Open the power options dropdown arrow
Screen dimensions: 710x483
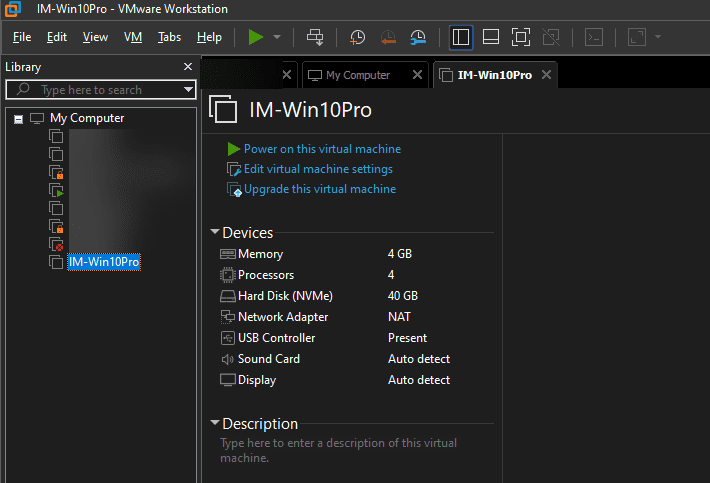coord(277,37)
